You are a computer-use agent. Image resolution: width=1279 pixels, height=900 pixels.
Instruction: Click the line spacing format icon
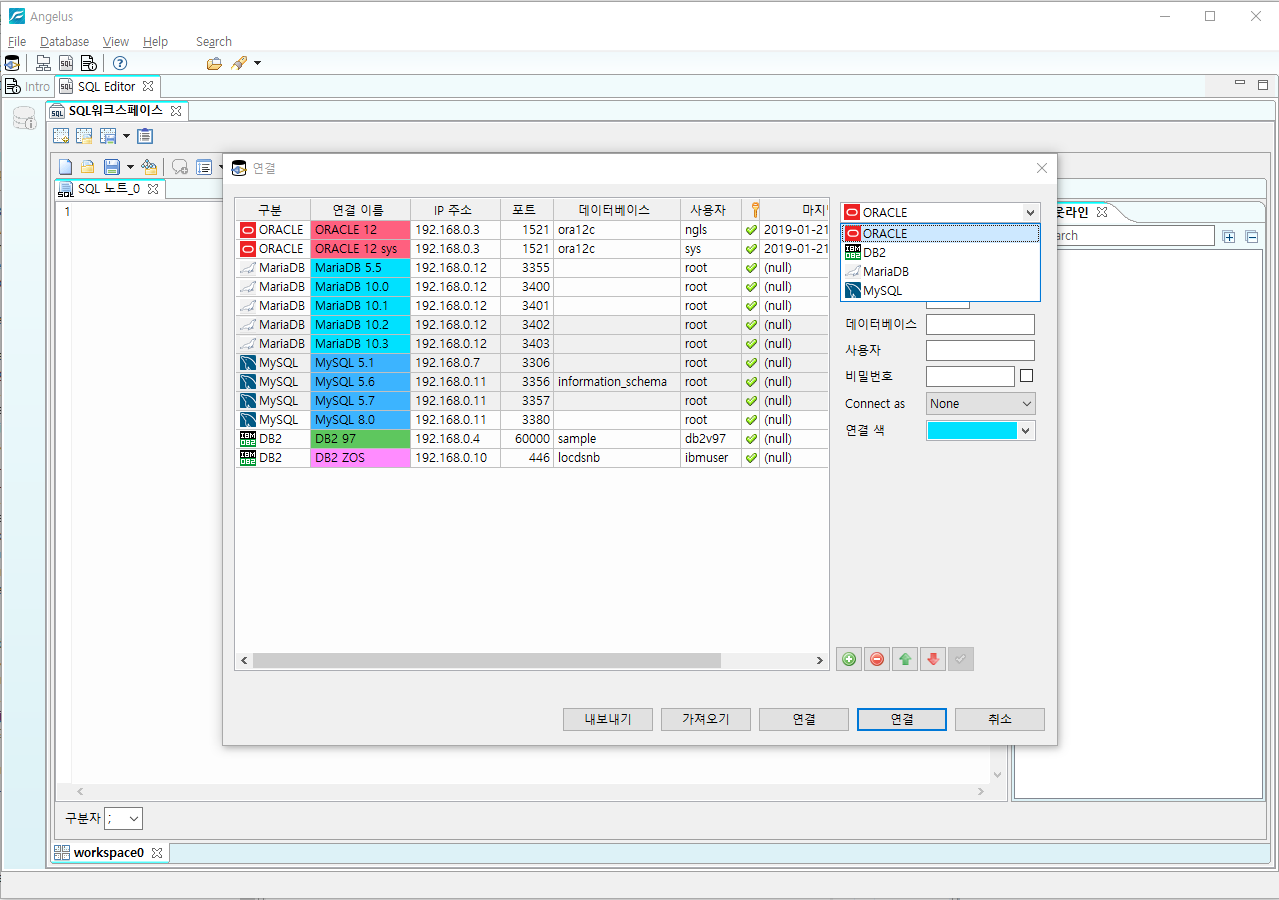click(x=204, y=167)
